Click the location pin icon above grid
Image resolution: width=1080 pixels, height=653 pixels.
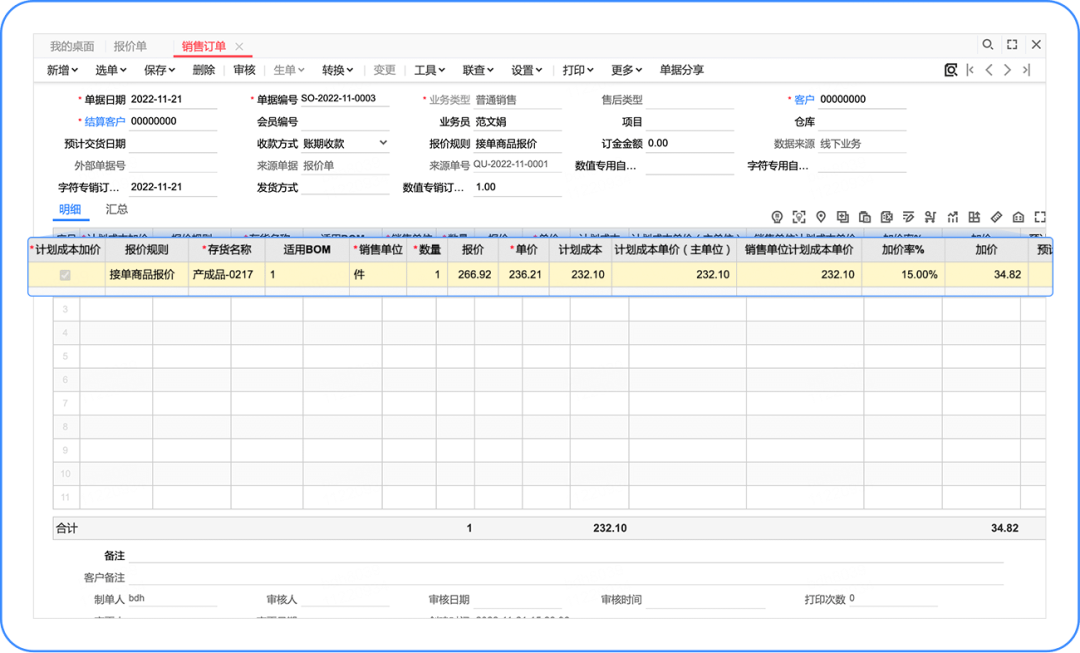pos(821,217)
